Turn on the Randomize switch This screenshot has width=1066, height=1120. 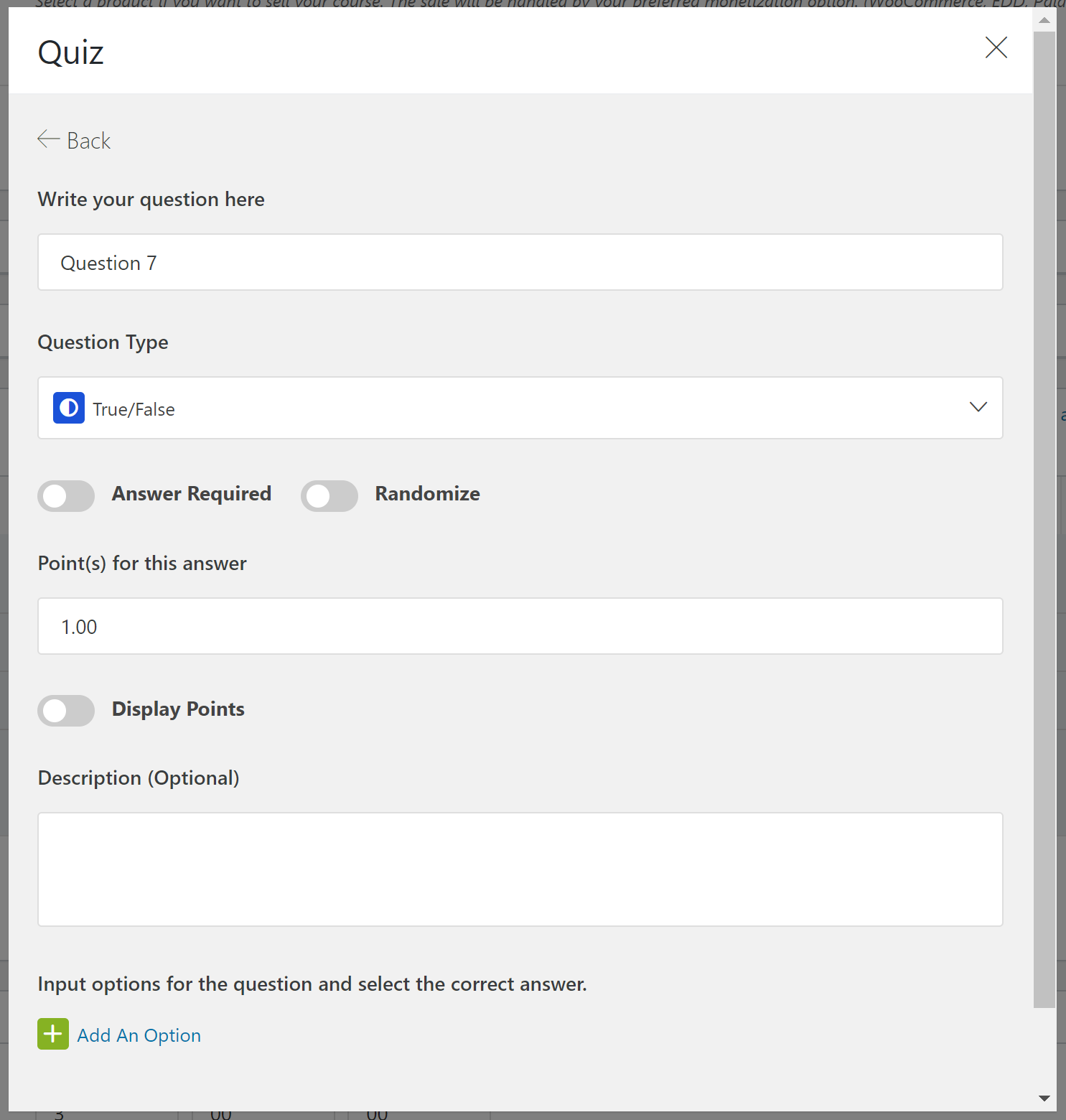pyautogui.click(x=329, y=495)
